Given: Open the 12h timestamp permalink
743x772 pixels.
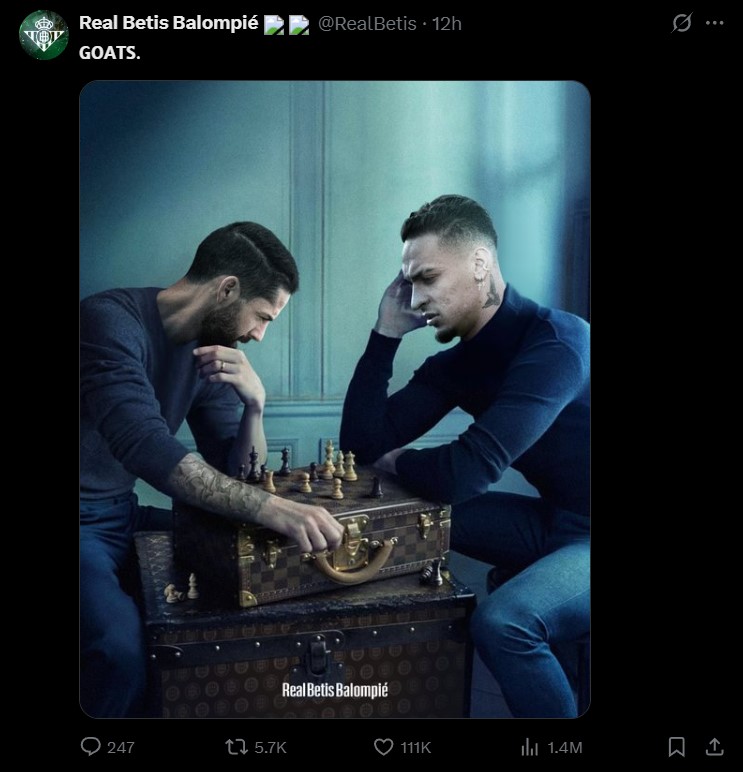Looking at the screenshot, I should tap(447, 24).
